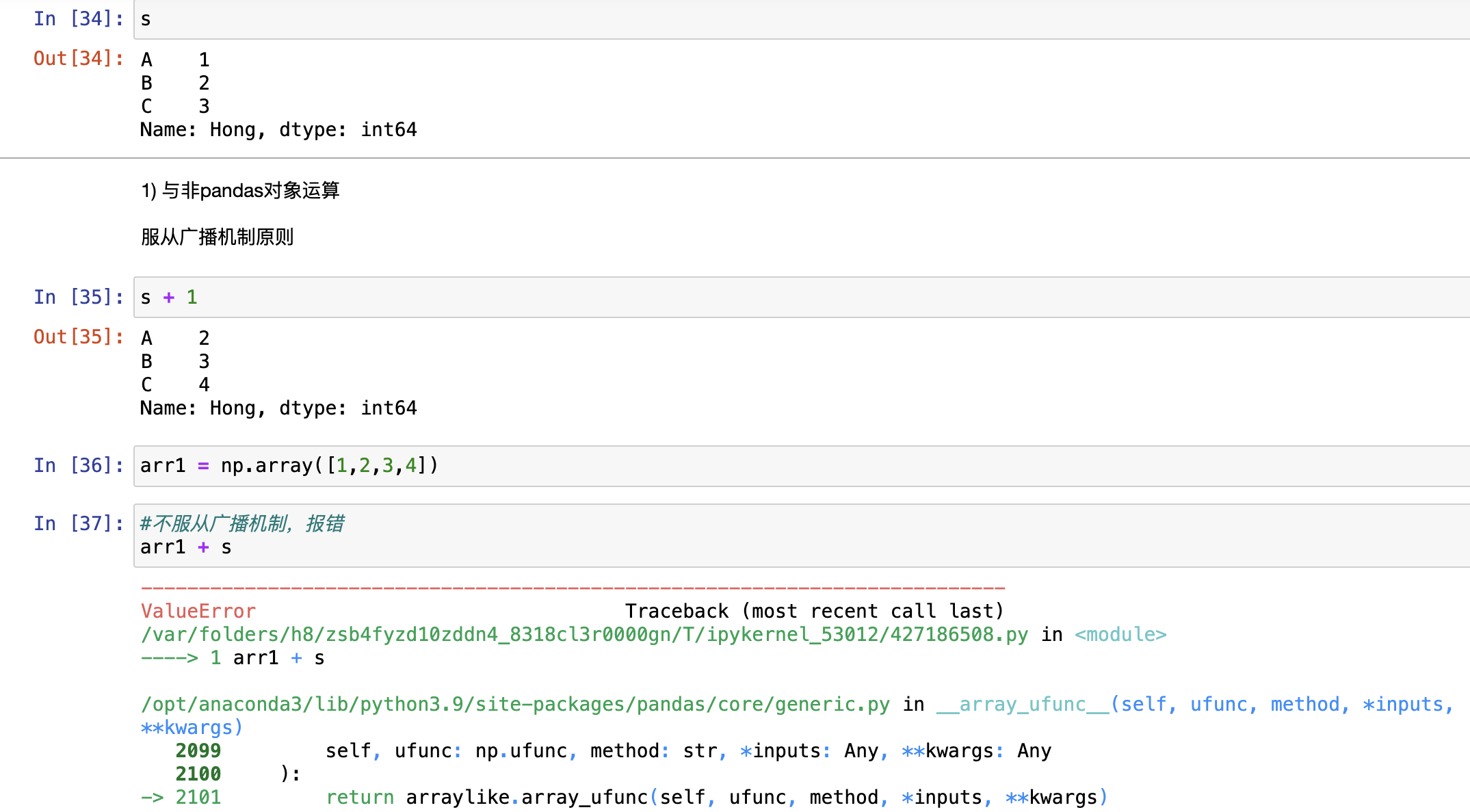Click traceback line number 2099

pos(198,751)
